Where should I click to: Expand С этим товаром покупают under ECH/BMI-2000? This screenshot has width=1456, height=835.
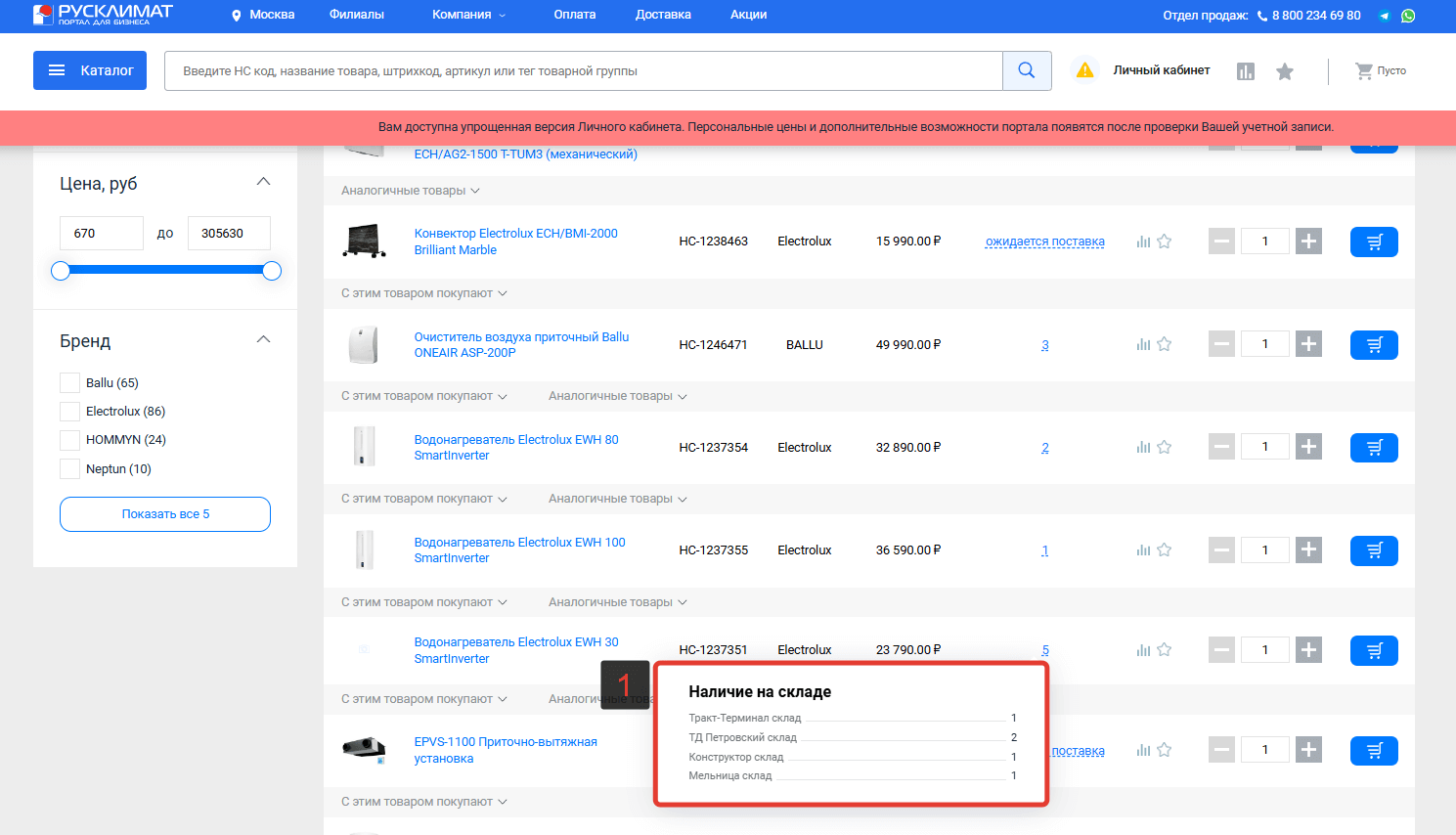[x=424, y=293]
